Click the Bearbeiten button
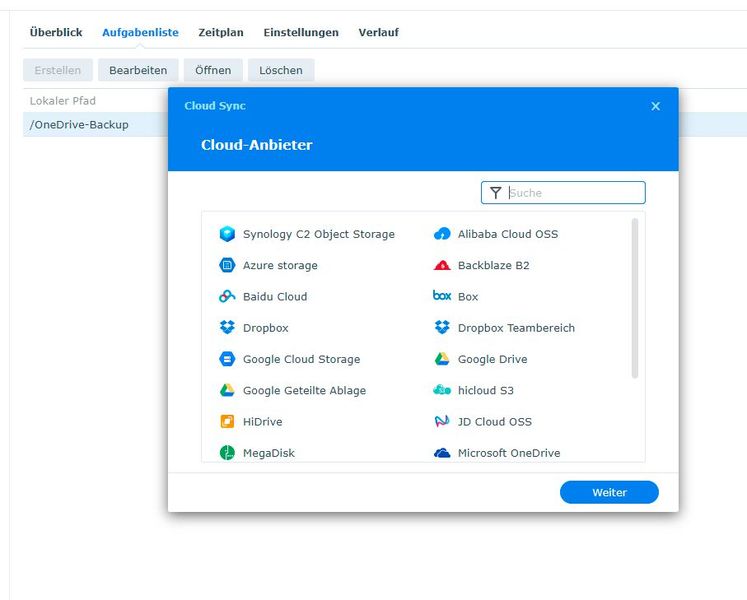The width and height of the screenshot is (747, 600). pyautogui.click(x=138, y=70)
